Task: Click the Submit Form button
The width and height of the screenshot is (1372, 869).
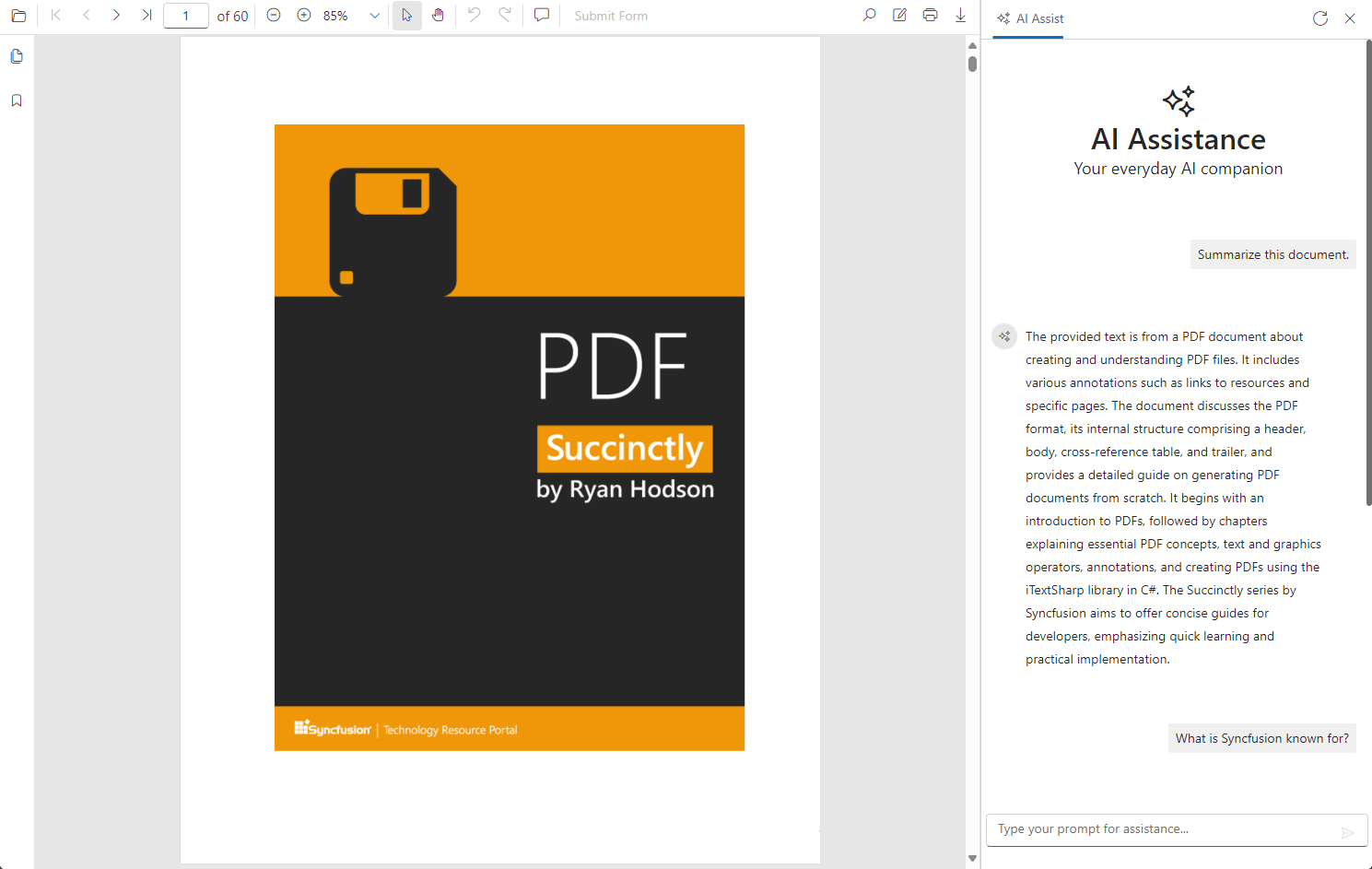Action: point(611,16)
